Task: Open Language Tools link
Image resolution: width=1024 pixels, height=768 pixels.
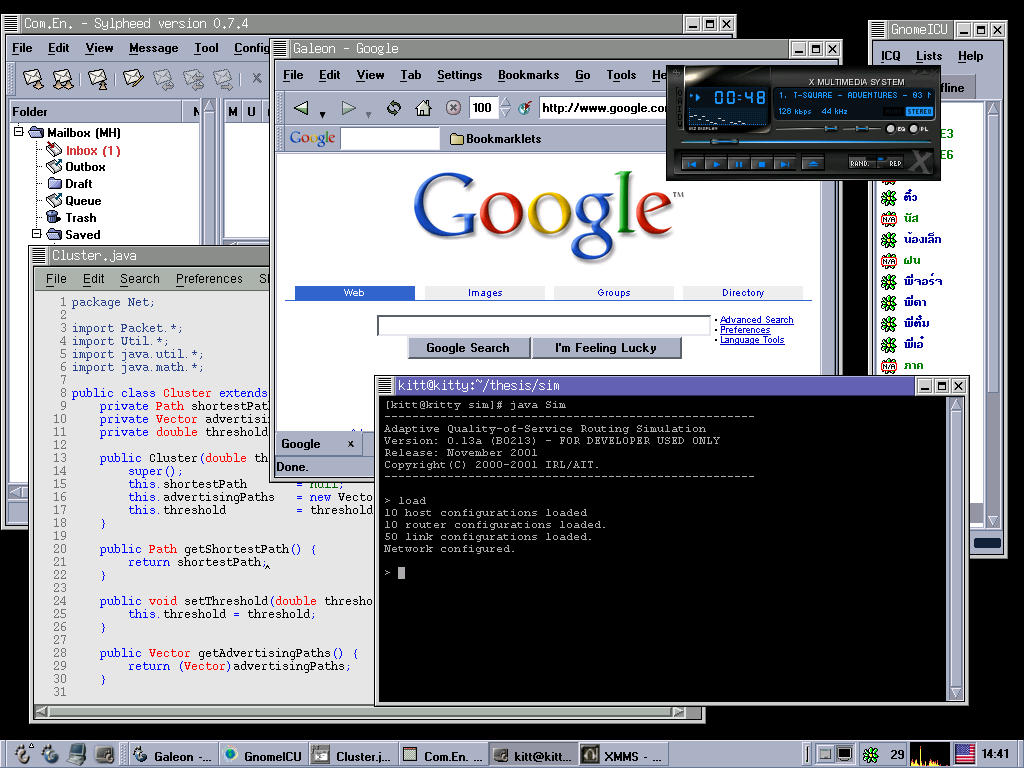Action: (752, 340)
